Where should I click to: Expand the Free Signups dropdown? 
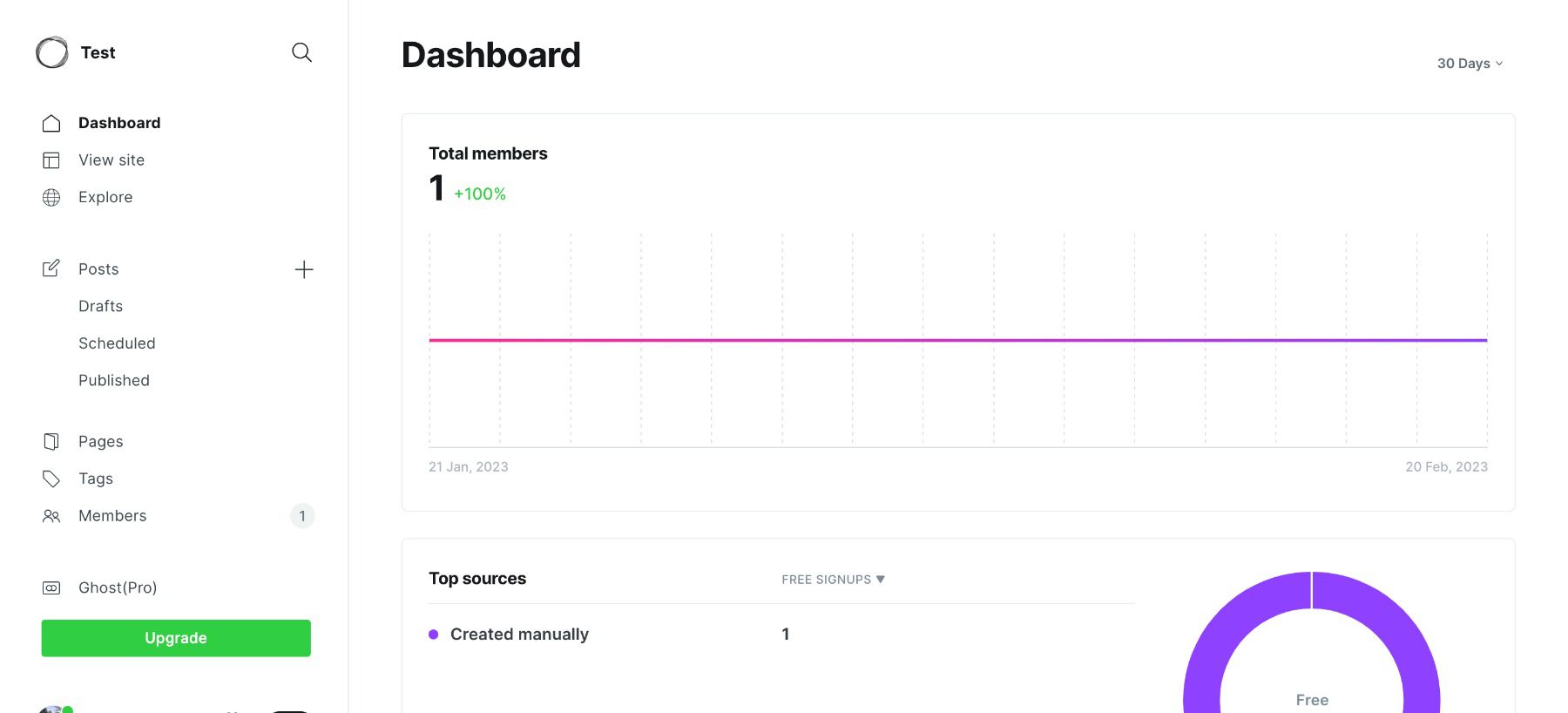tap(833, 580)
